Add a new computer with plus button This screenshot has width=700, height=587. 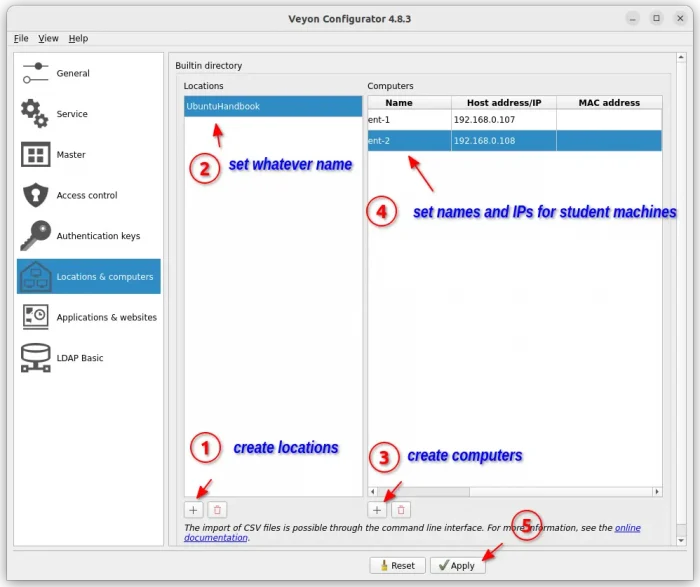pyautogui.click(x=377, y=510)
